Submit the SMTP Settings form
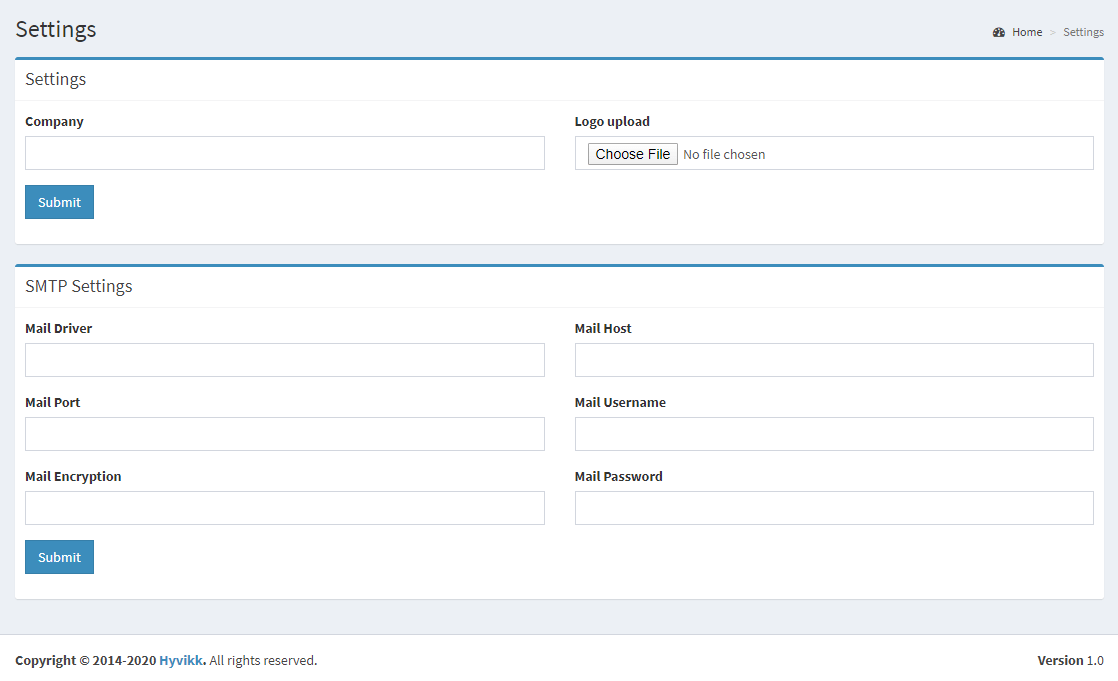This screenshot has height=681, width=1118. [x=59, y=557]
